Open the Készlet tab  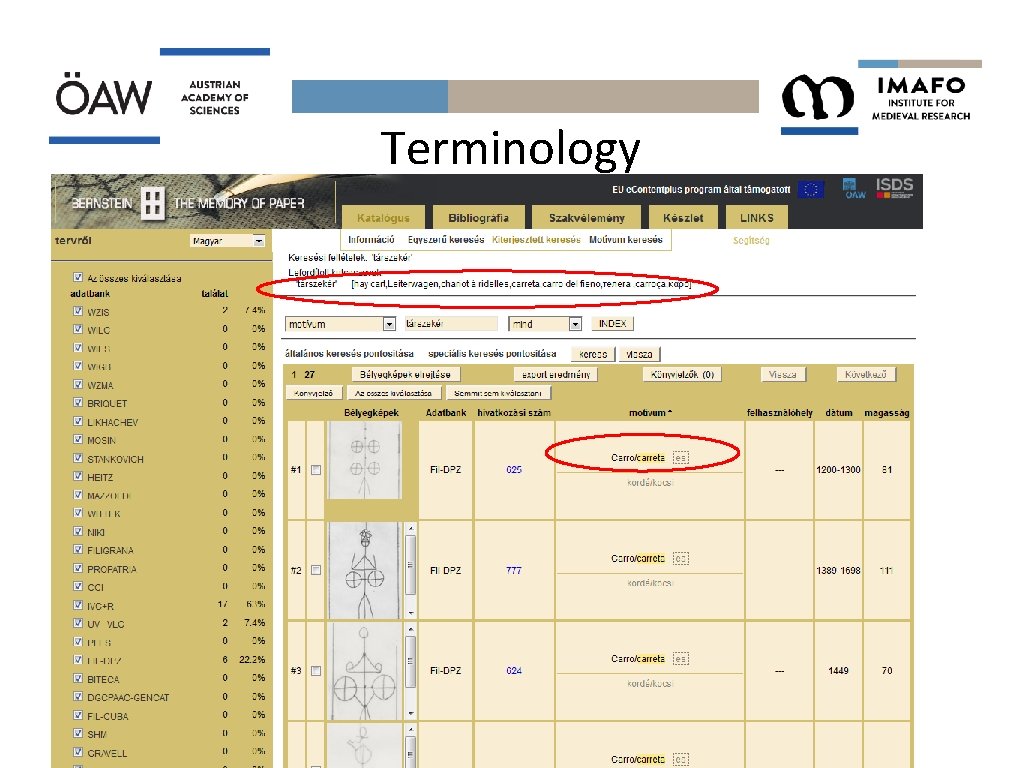[683, 217]
